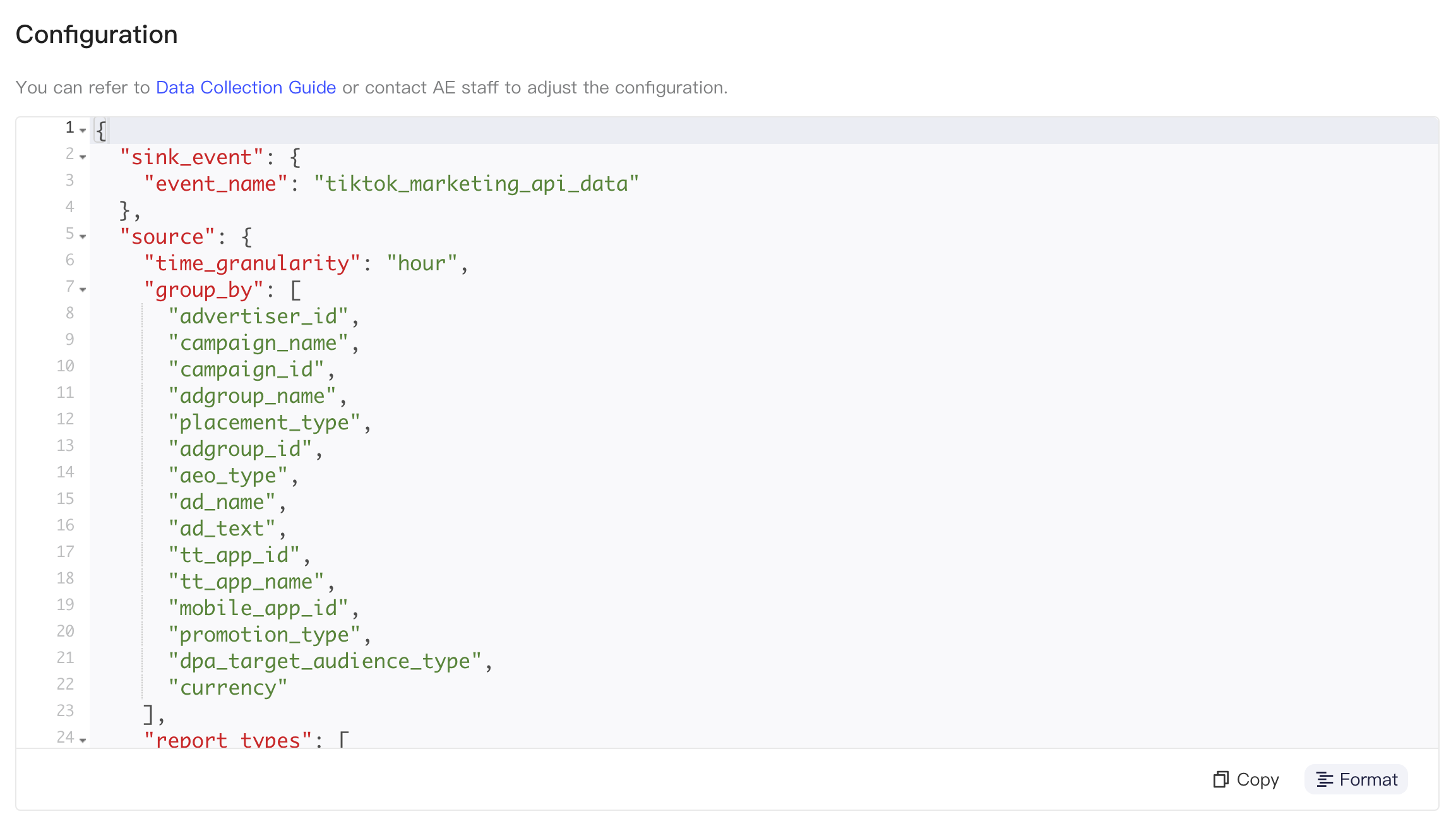
Task: Click the "dpa_target_audience_type" entry
Action: (x=325, y=661)
